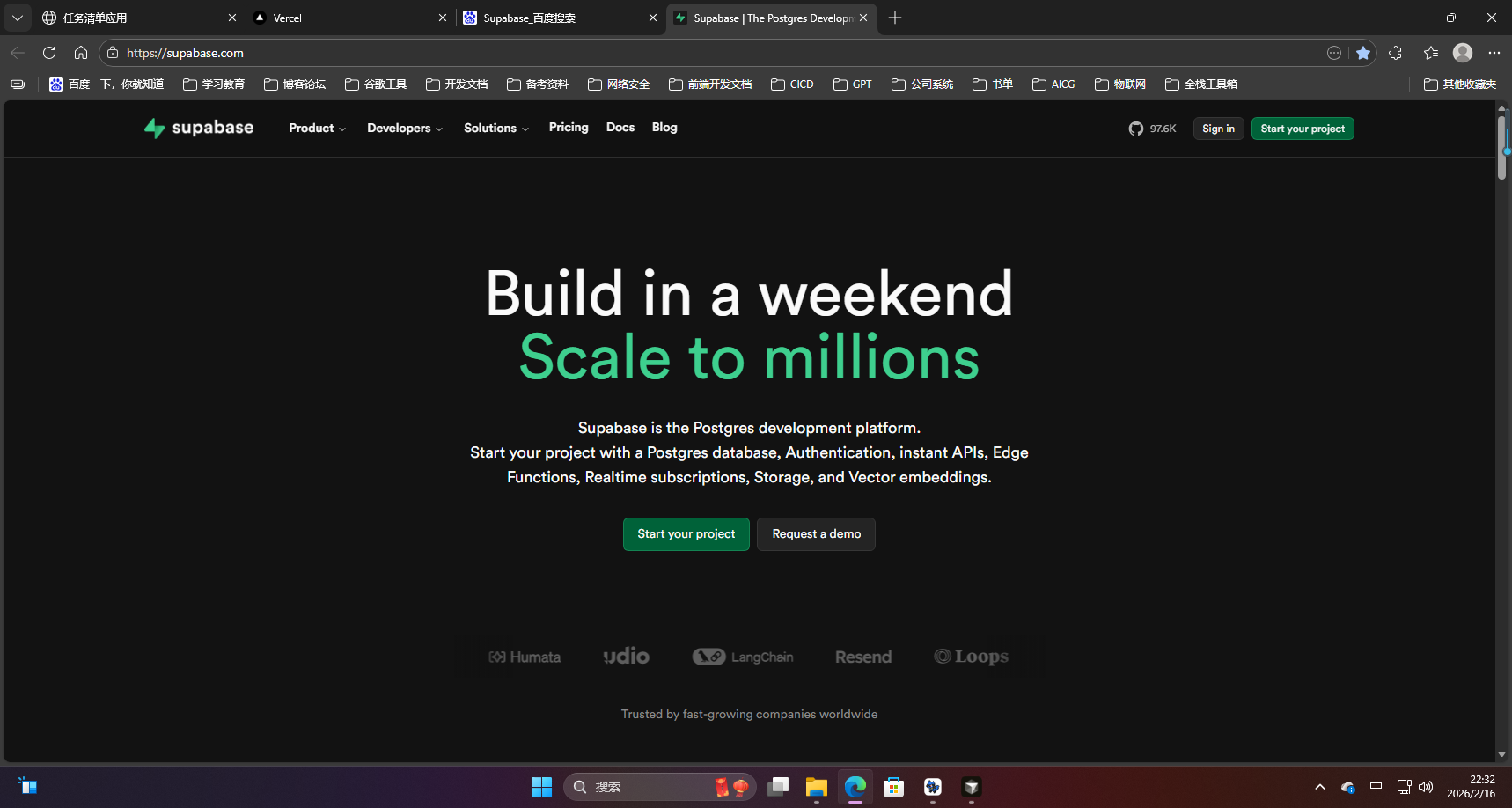Viewport: 1512px width, 808px height.
Task: Open the 网络安全 bookmarks folder
Action: (x=619, y=84)
